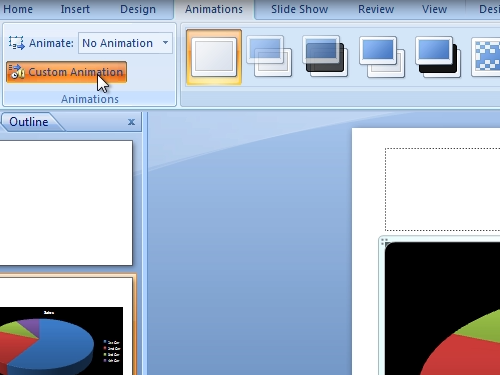Switch to the Outline pane tab
The height and width of the screenshot is (375, 500).
coord(29,122)
